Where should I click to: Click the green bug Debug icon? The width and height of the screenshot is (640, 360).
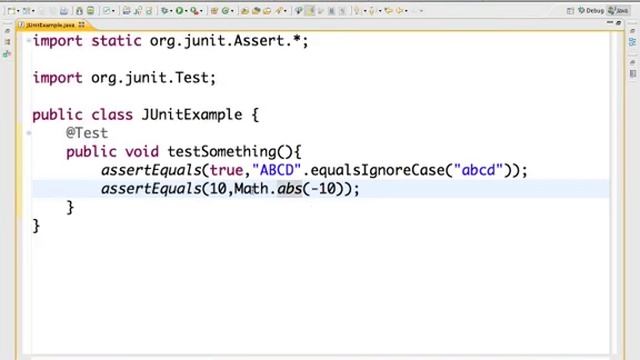[x=164, y=11]
